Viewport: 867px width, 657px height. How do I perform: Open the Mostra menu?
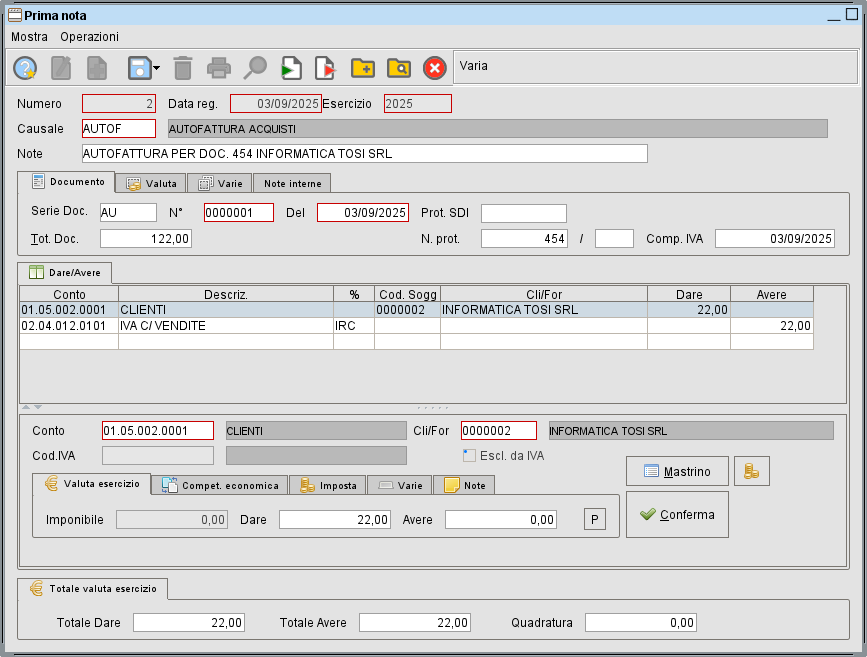(29, 36)
